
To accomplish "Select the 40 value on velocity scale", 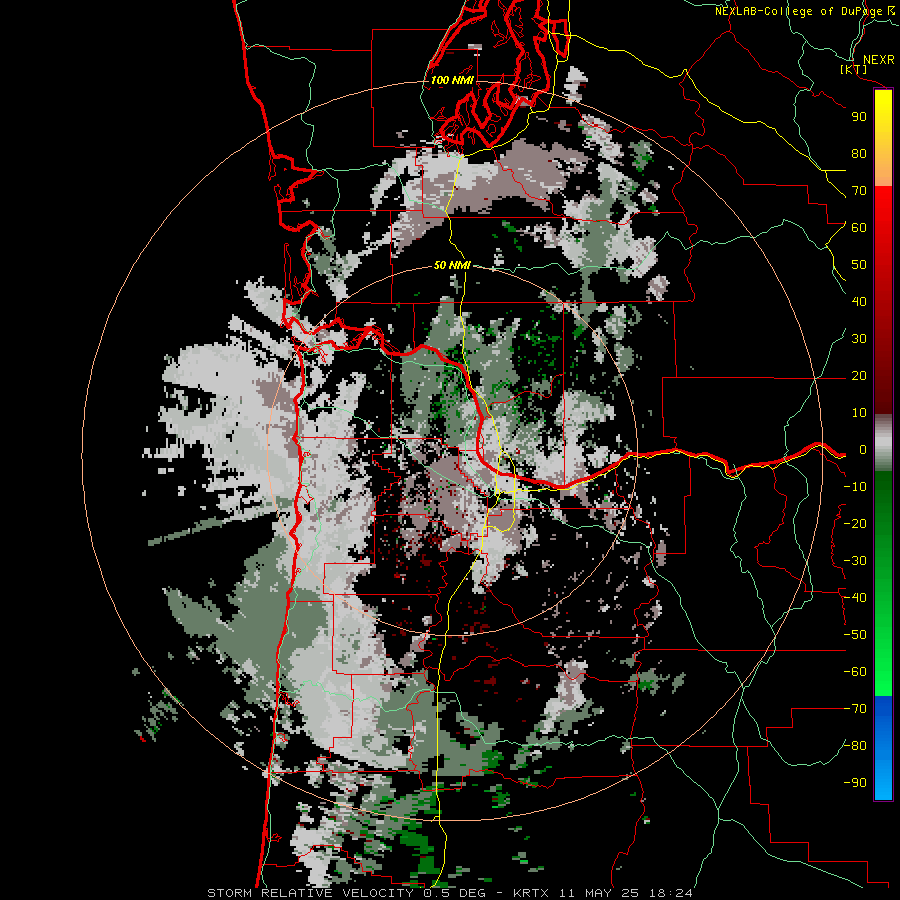I will 859,302.
